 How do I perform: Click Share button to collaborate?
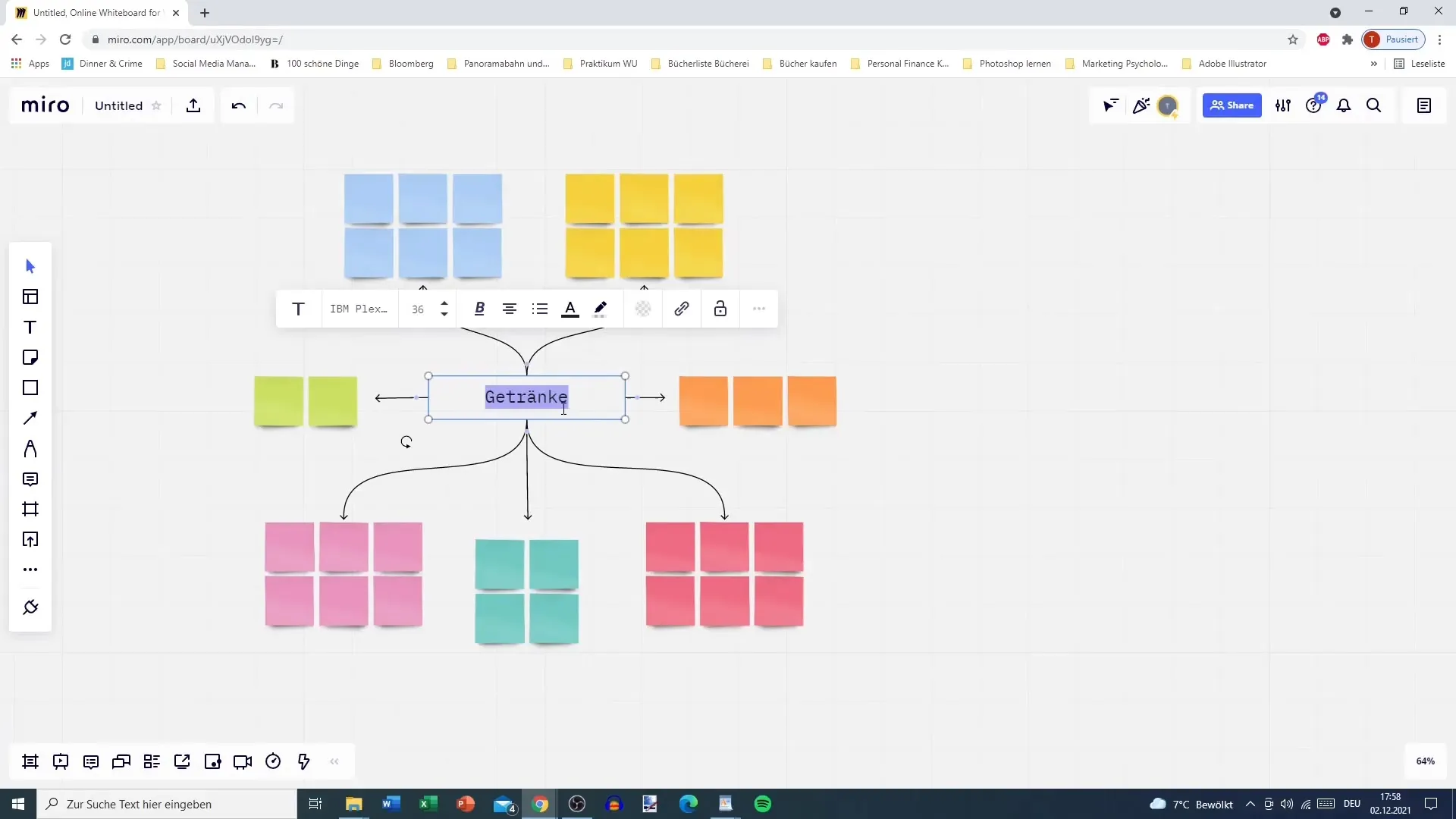point(1232,105)
